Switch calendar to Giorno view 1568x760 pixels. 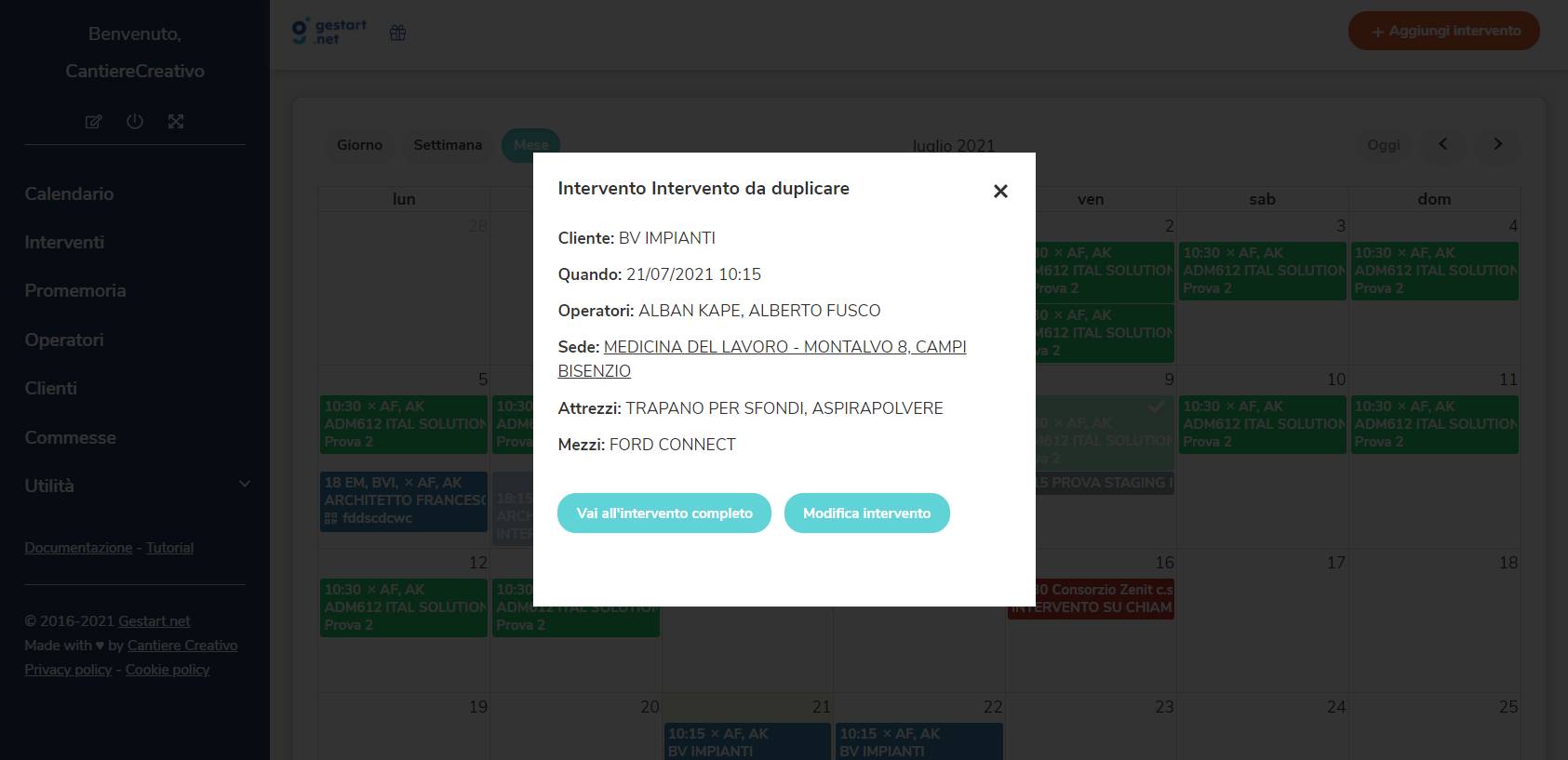pos(359,145)
